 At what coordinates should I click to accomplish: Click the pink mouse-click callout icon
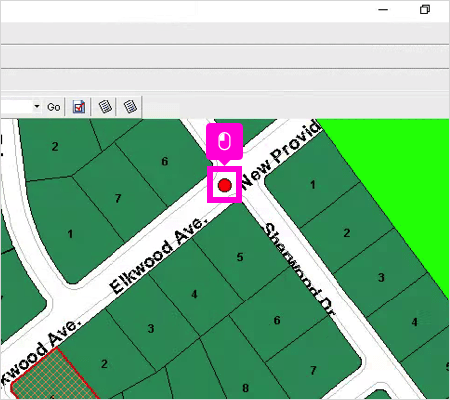224,141
